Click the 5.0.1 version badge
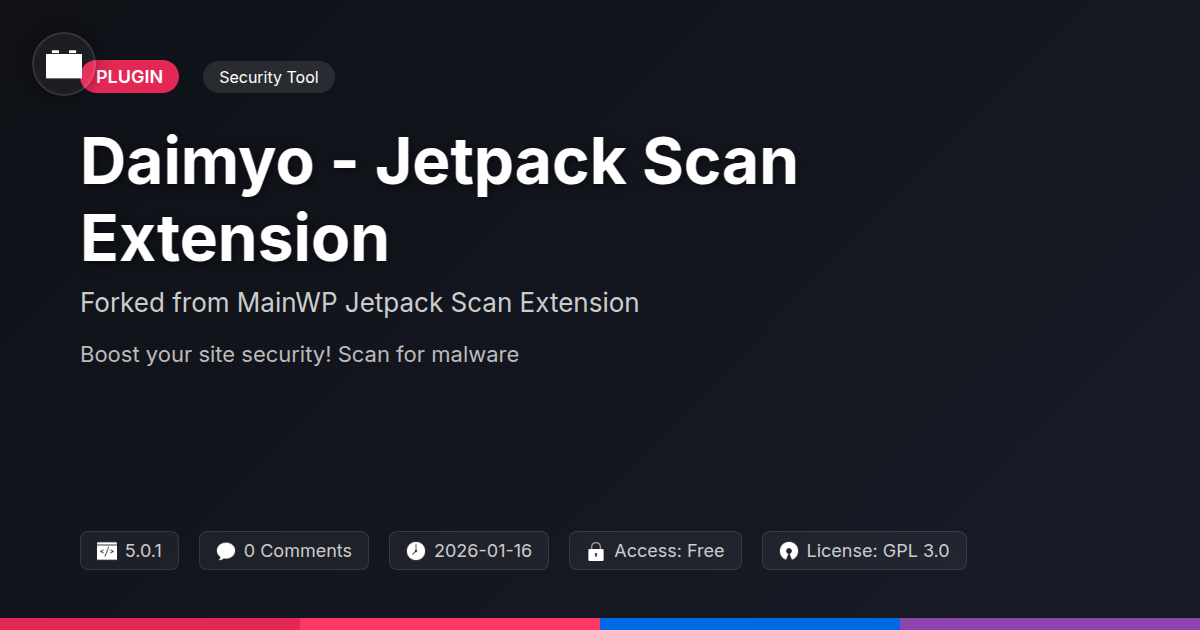 tap(129, 551)
